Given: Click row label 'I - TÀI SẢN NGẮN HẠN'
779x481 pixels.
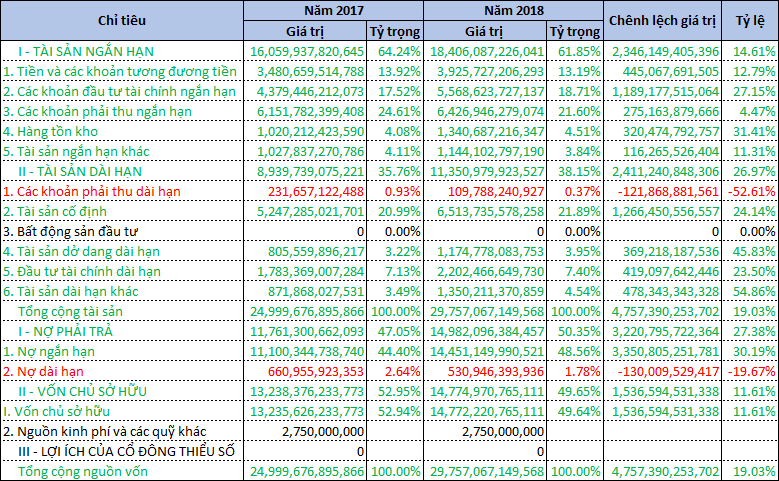Looking at the screenshot, I should click(x=86, y=51).
